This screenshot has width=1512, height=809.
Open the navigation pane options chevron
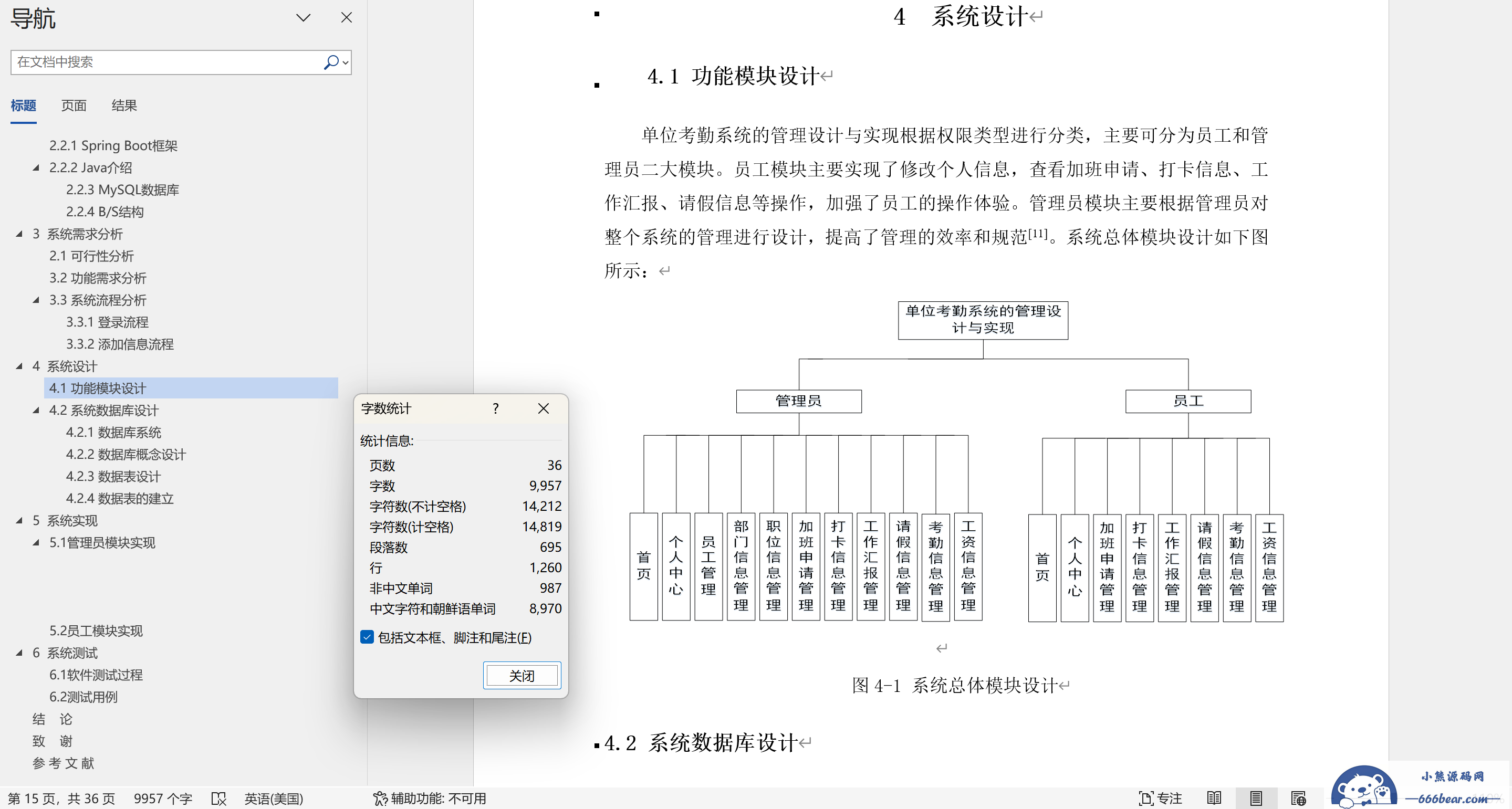click(303, 18)
